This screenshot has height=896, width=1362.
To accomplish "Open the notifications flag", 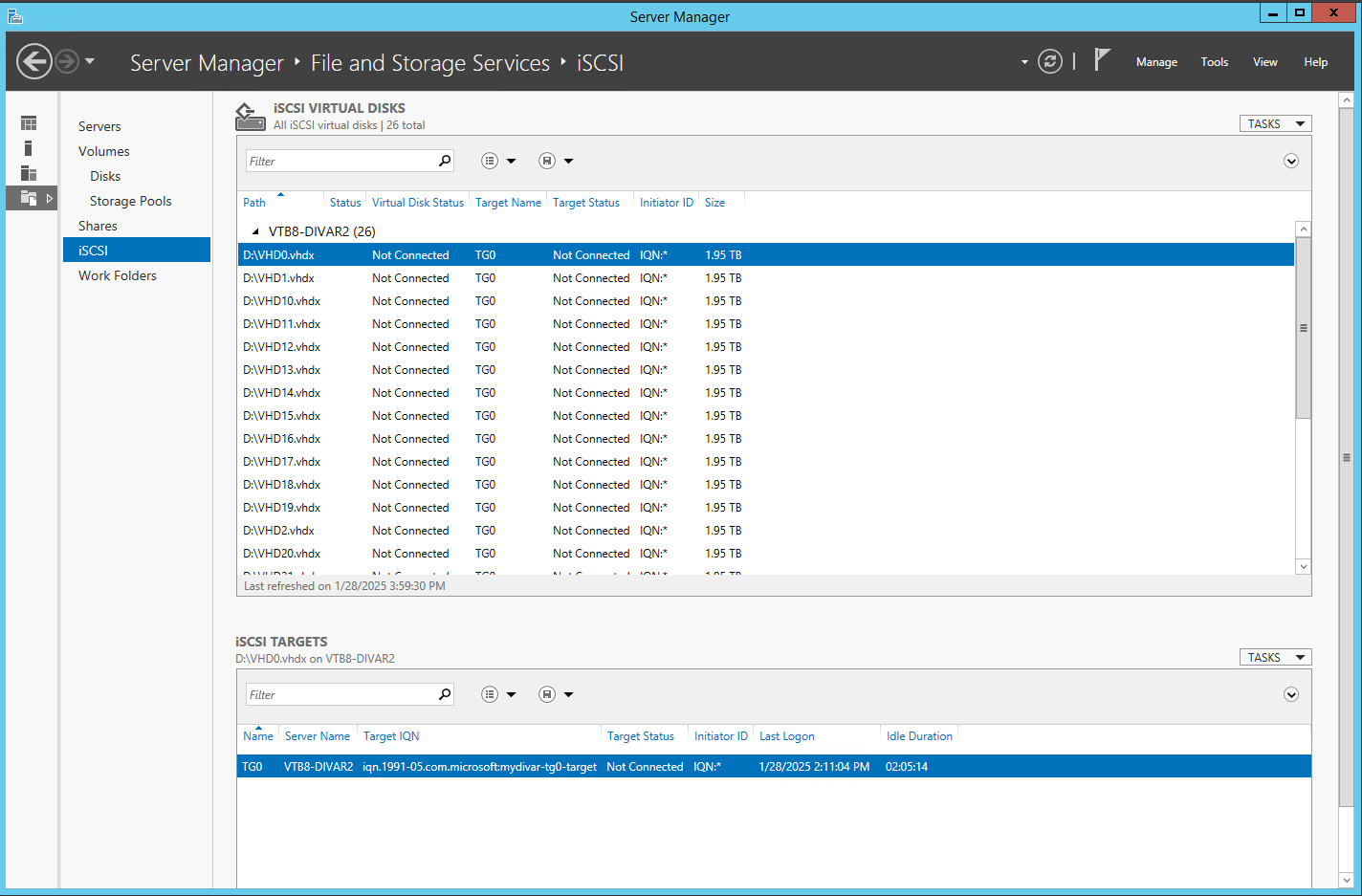I will pyautogui.click(x=1102, y=60).
